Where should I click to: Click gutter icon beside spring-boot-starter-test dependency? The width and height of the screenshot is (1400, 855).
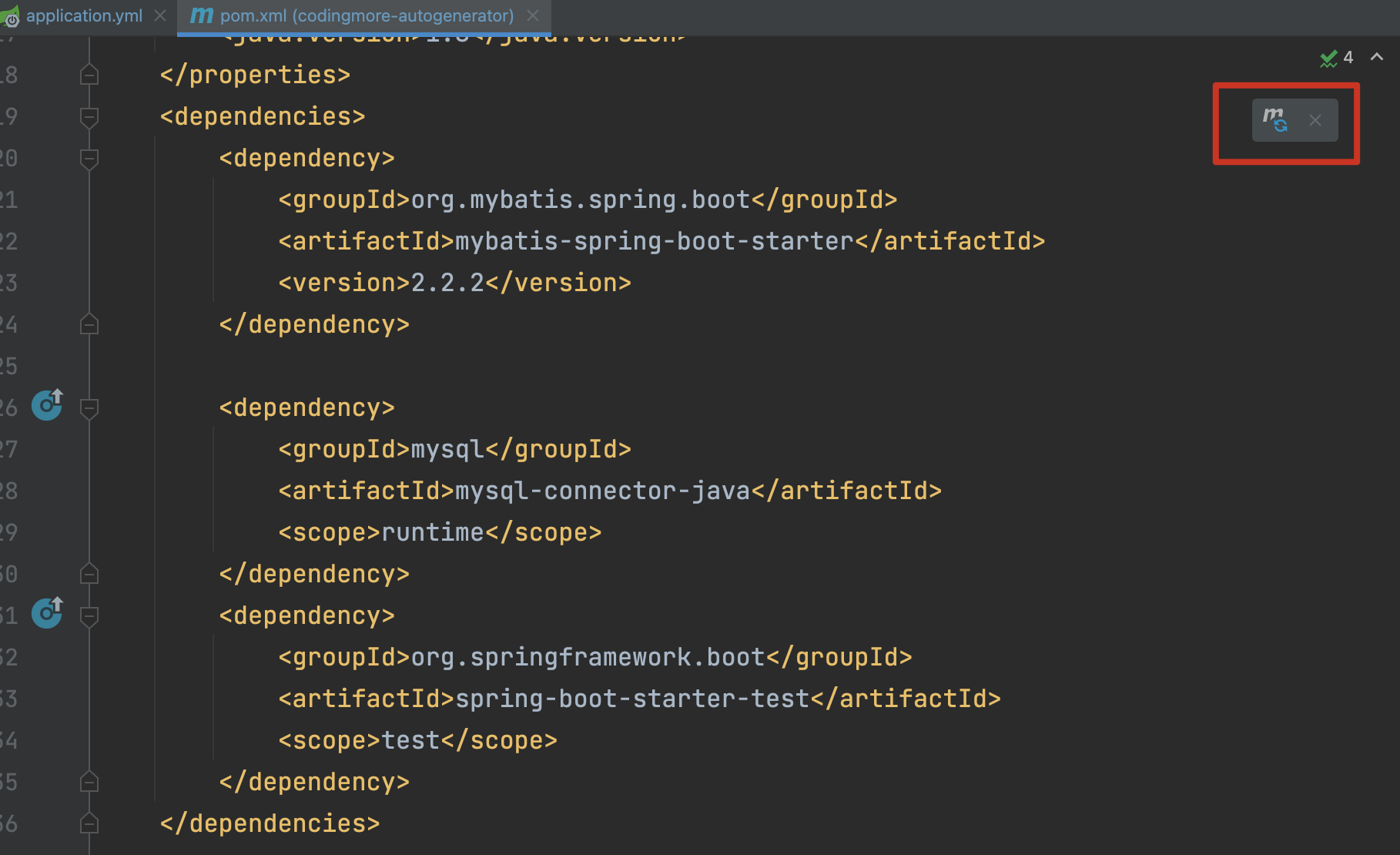point(47,612)
